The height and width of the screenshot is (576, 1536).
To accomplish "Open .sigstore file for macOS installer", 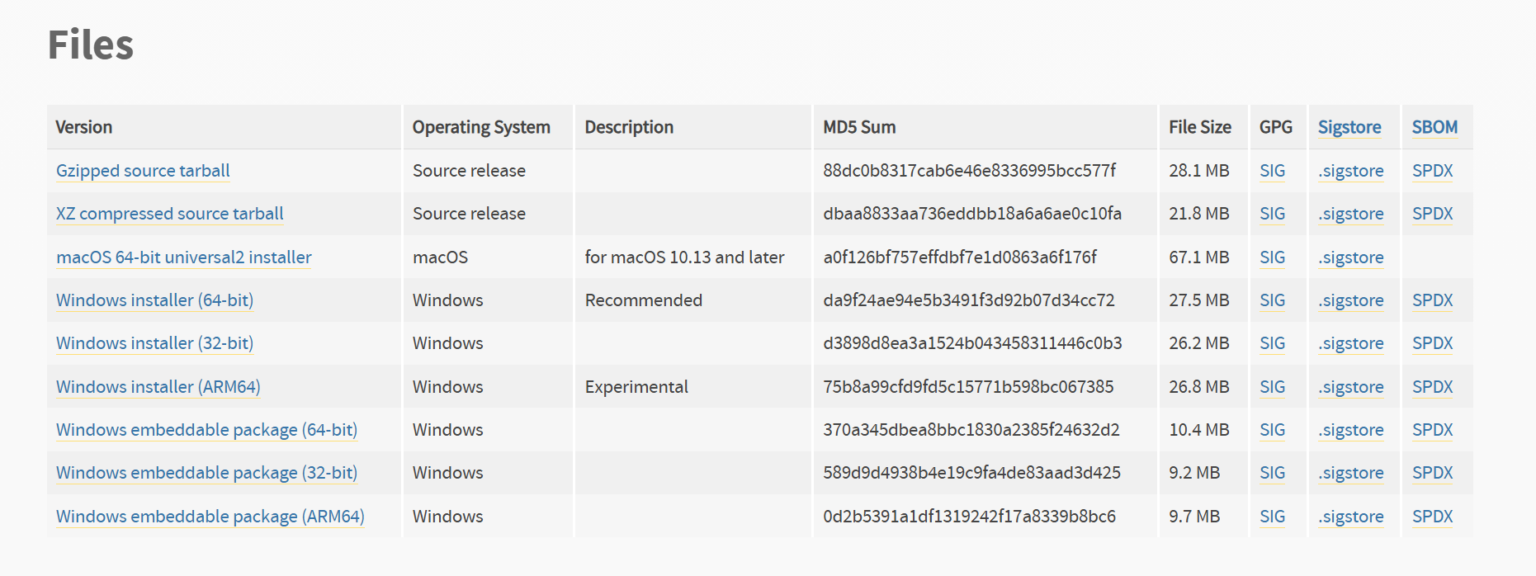I will (1351, 258).
